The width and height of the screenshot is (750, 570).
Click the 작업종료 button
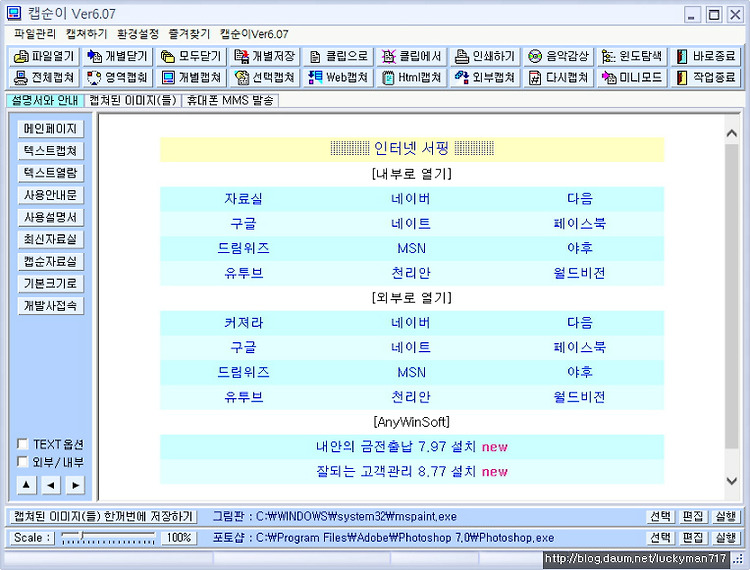point(706,77)
